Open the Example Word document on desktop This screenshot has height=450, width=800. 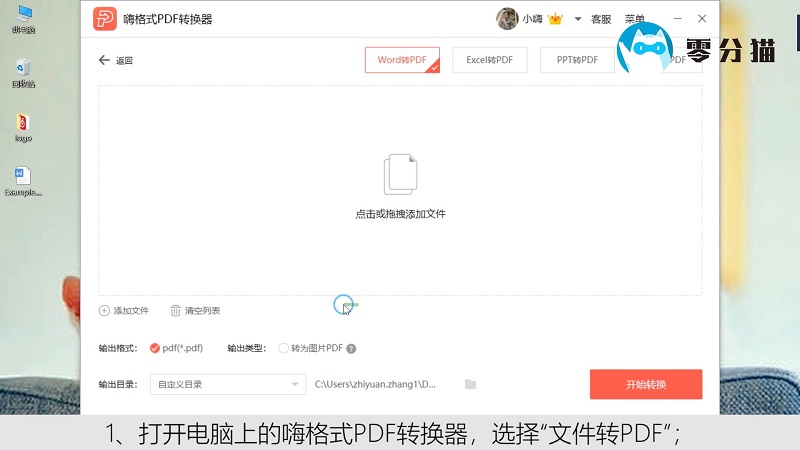[x=23, y=182]
